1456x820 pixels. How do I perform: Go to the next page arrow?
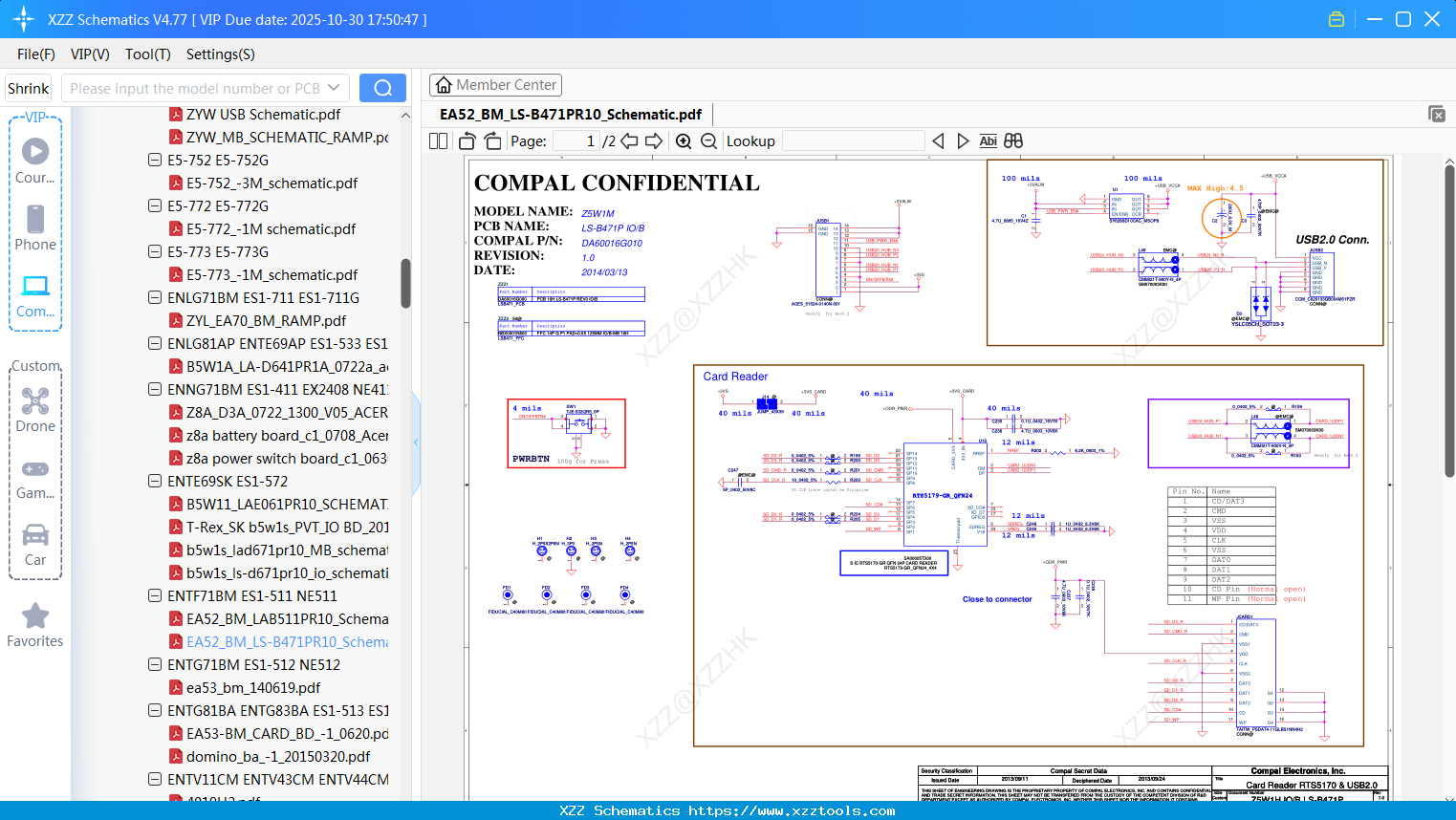[x=654, y=141]
